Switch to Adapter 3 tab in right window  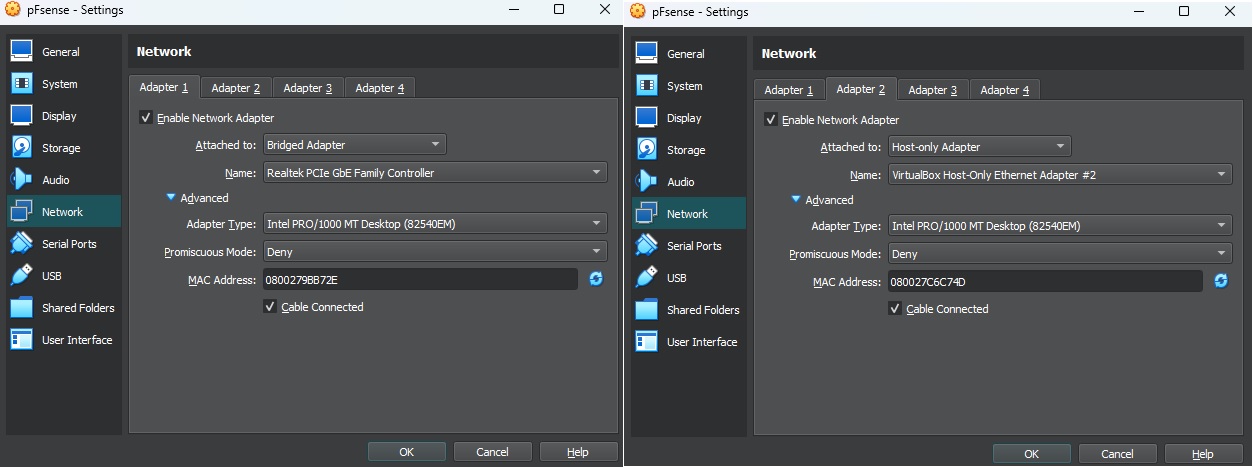click(x=933, y=90)
